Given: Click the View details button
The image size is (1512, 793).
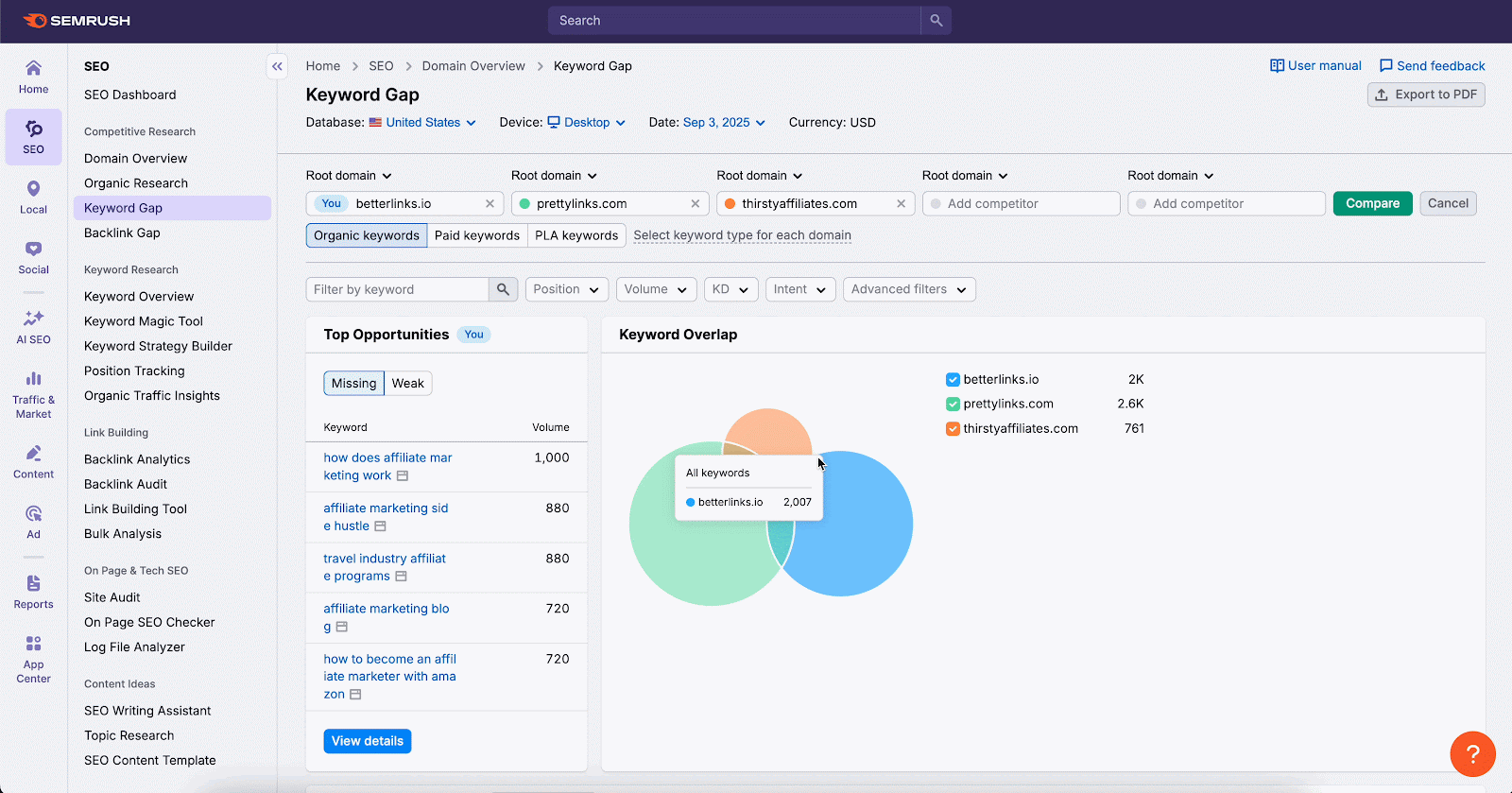Looking at the screenshot, I should (x=367, y=742).
